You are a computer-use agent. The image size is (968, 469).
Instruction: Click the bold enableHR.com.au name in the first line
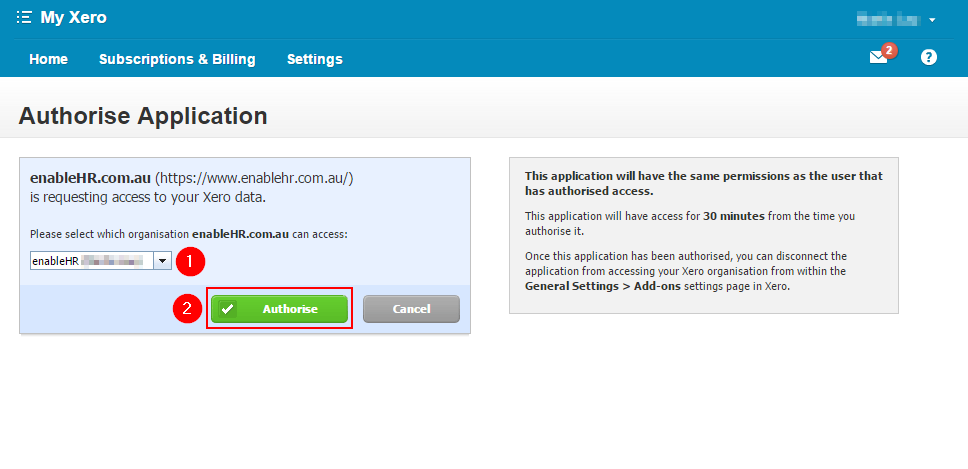click(90, 178)
